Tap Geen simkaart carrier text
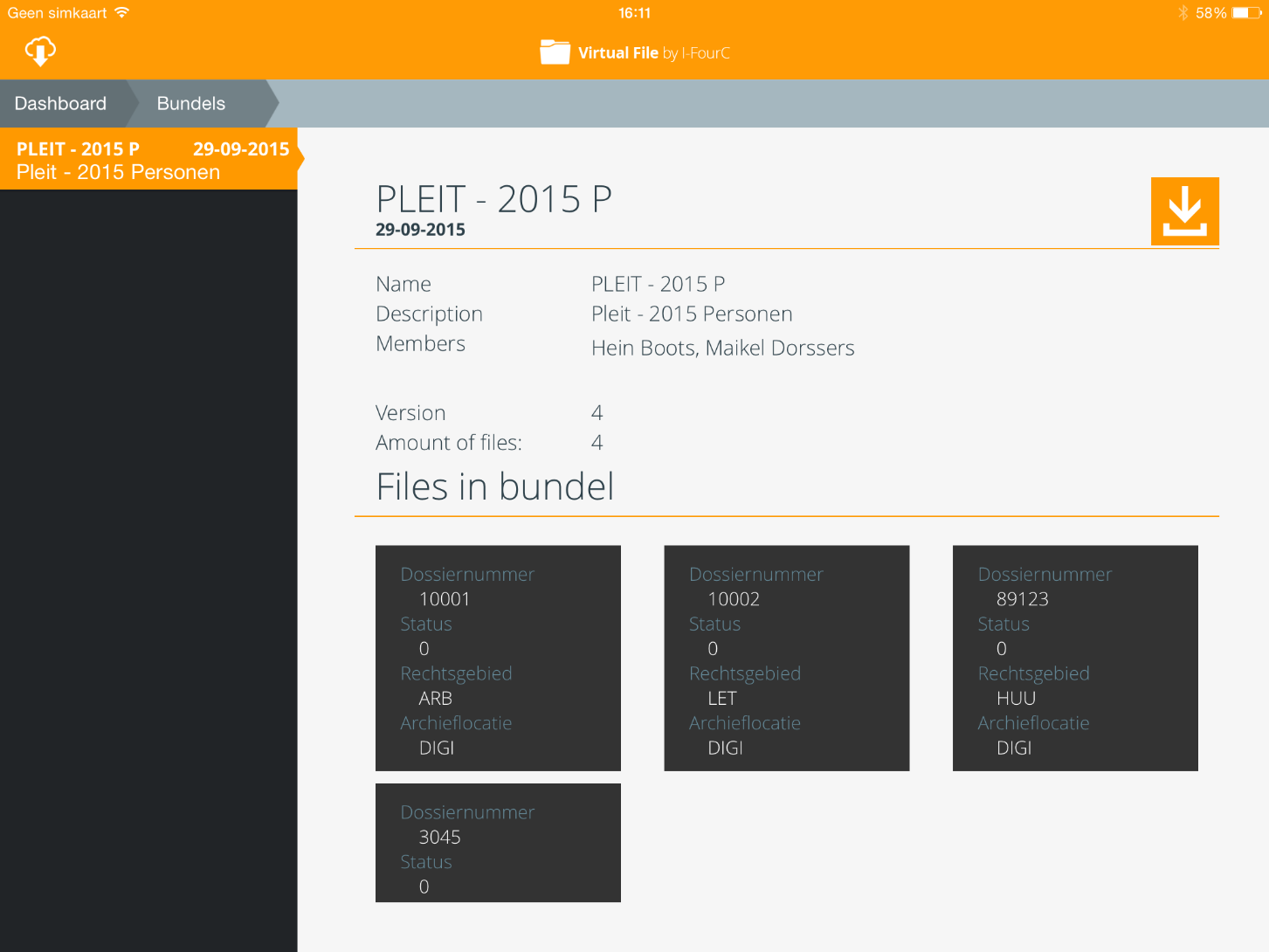This screenshot has width=1269, height=952. point(57,13)
